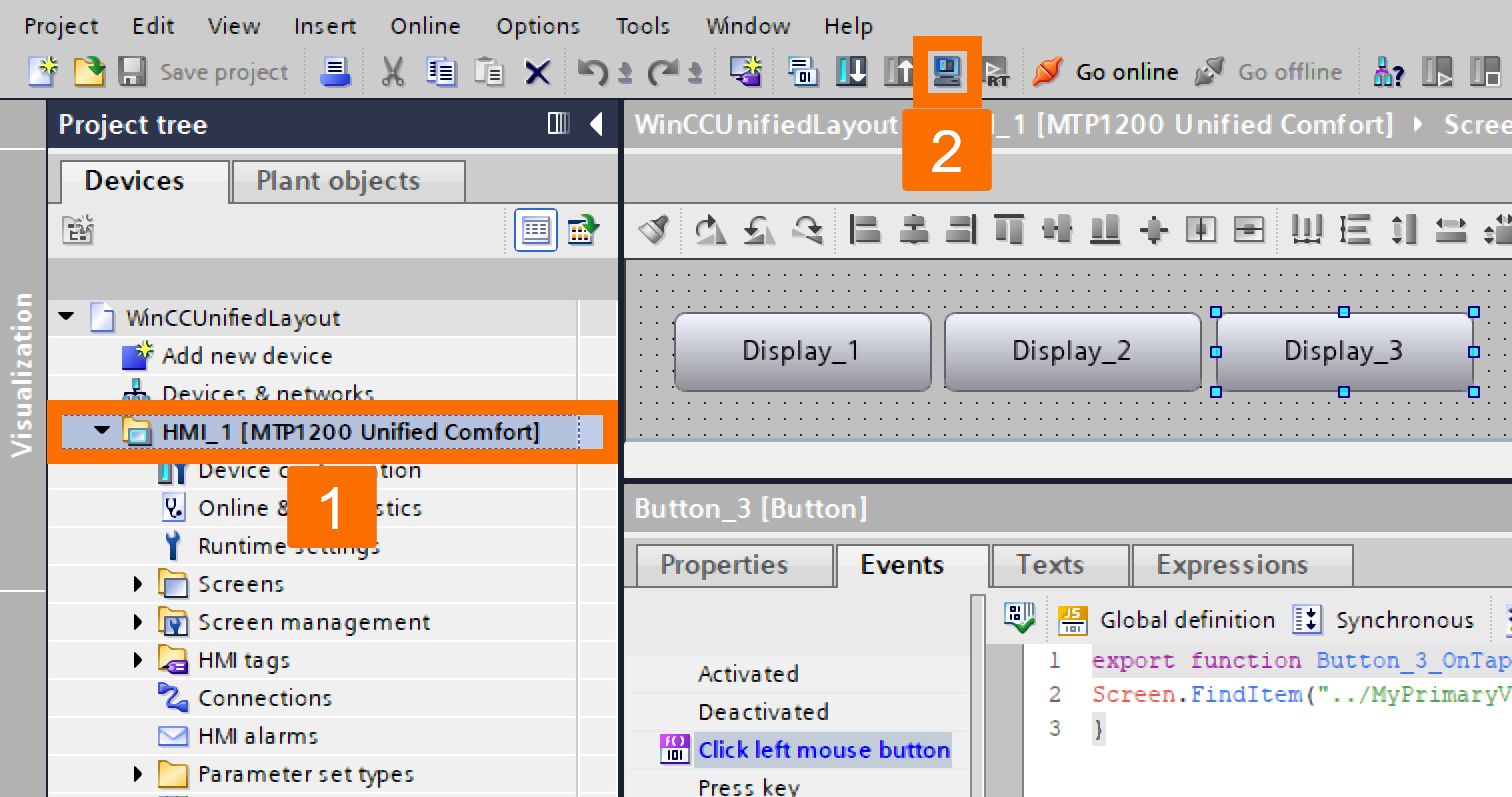The image size is (1512, 797).
Task: Click the Delete X icon
Action: click(538, 72)
